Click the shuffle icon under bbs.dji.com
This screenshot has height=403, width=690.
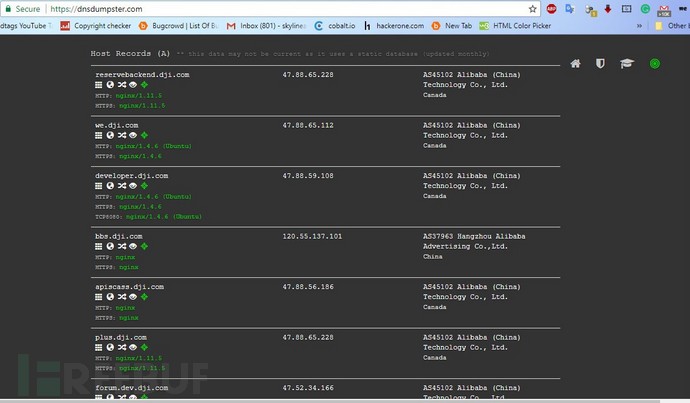[x=122, y=246]
